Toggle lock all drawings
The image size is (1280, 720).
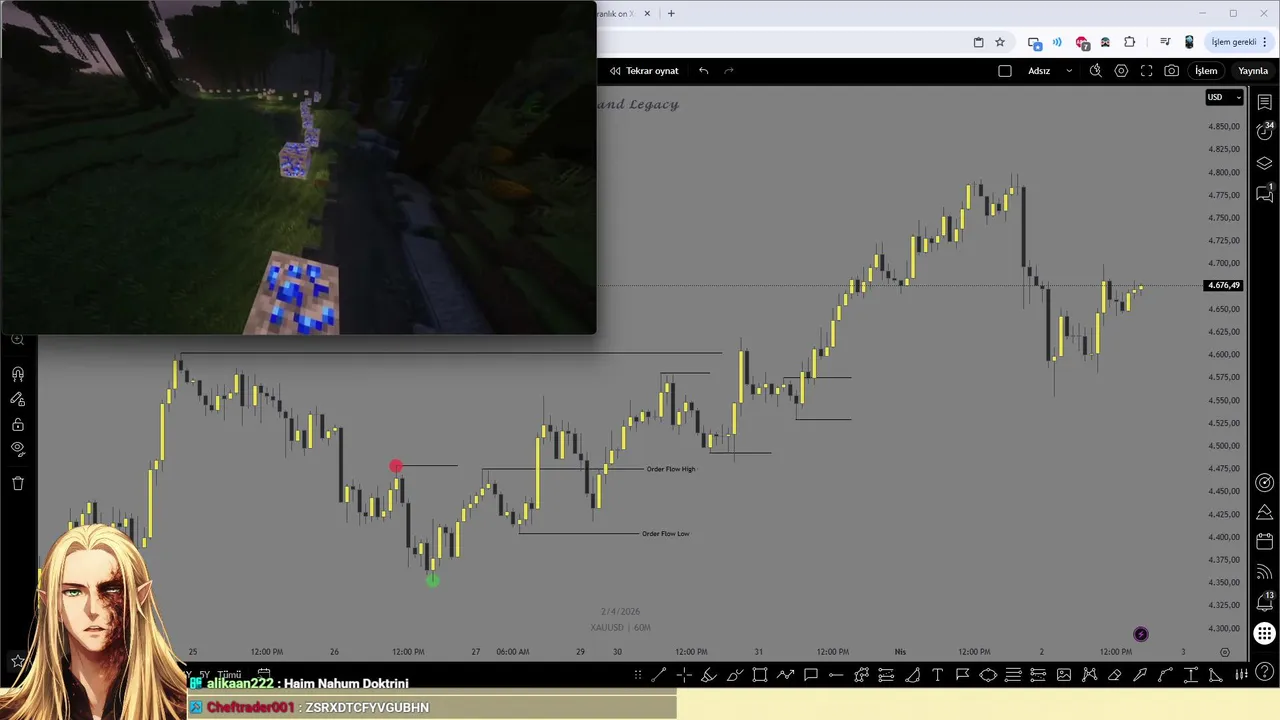click(x=18, y=425)
